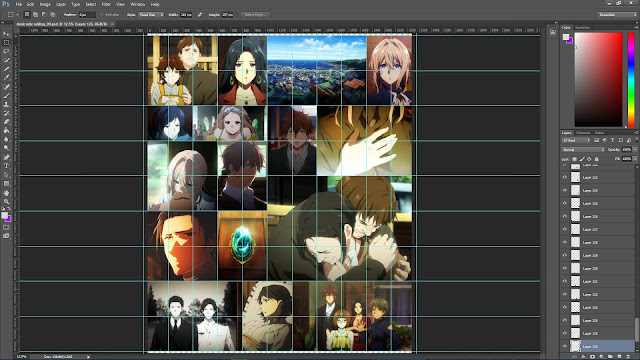Click purple background color swatch in toolbox
Image resolution: width=640 pixels, height=360 pixels.
pyautogui.click(x=8, y=220)
